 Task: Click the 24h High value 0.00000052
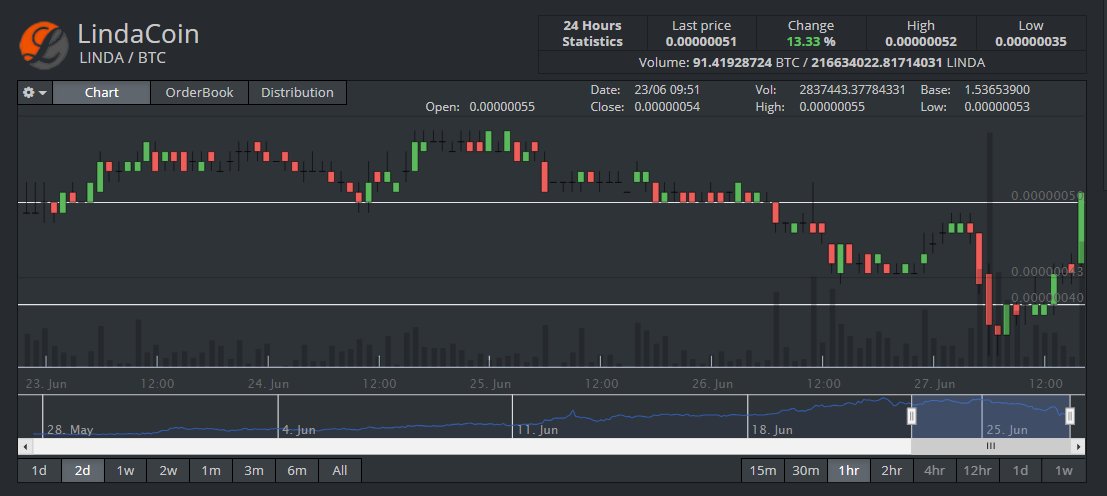tap(921, 42)
